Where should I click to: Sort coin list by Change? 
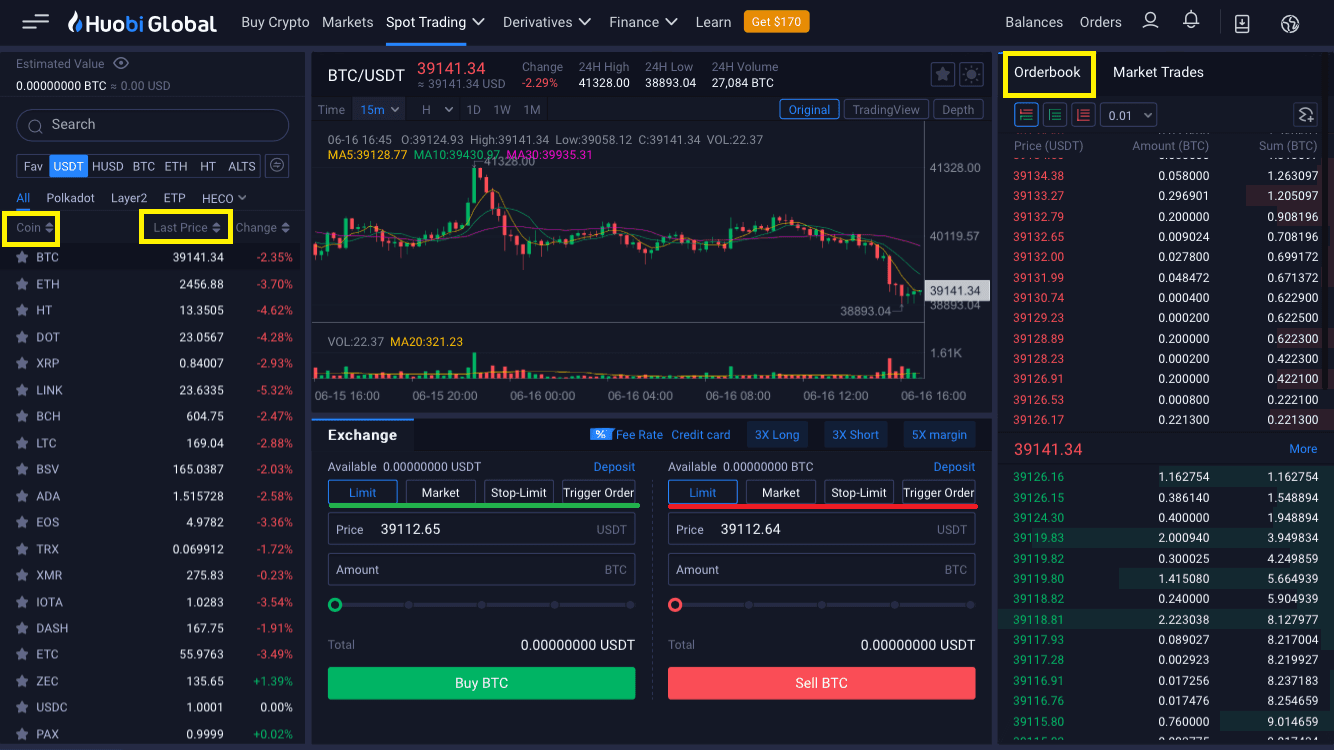coord(263,228)
